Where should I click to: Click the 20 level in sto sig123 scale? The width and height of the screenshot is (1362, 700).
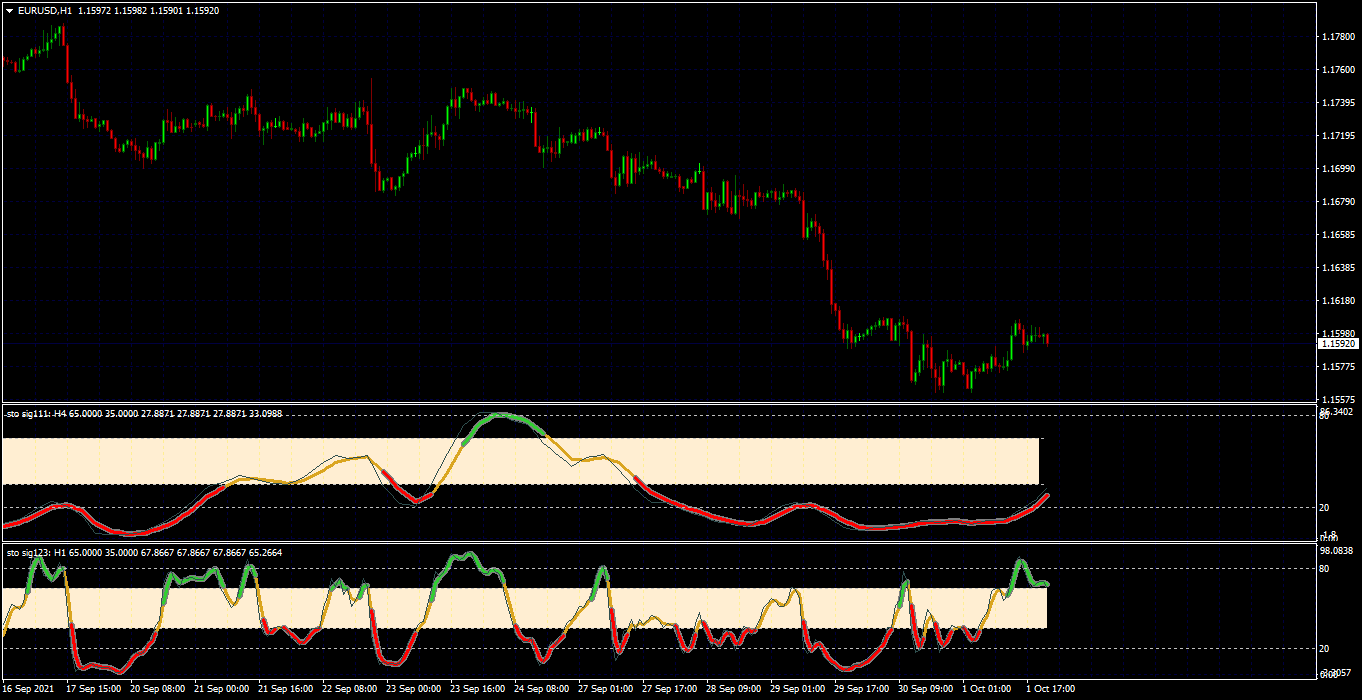click(x=1325, y=648)
